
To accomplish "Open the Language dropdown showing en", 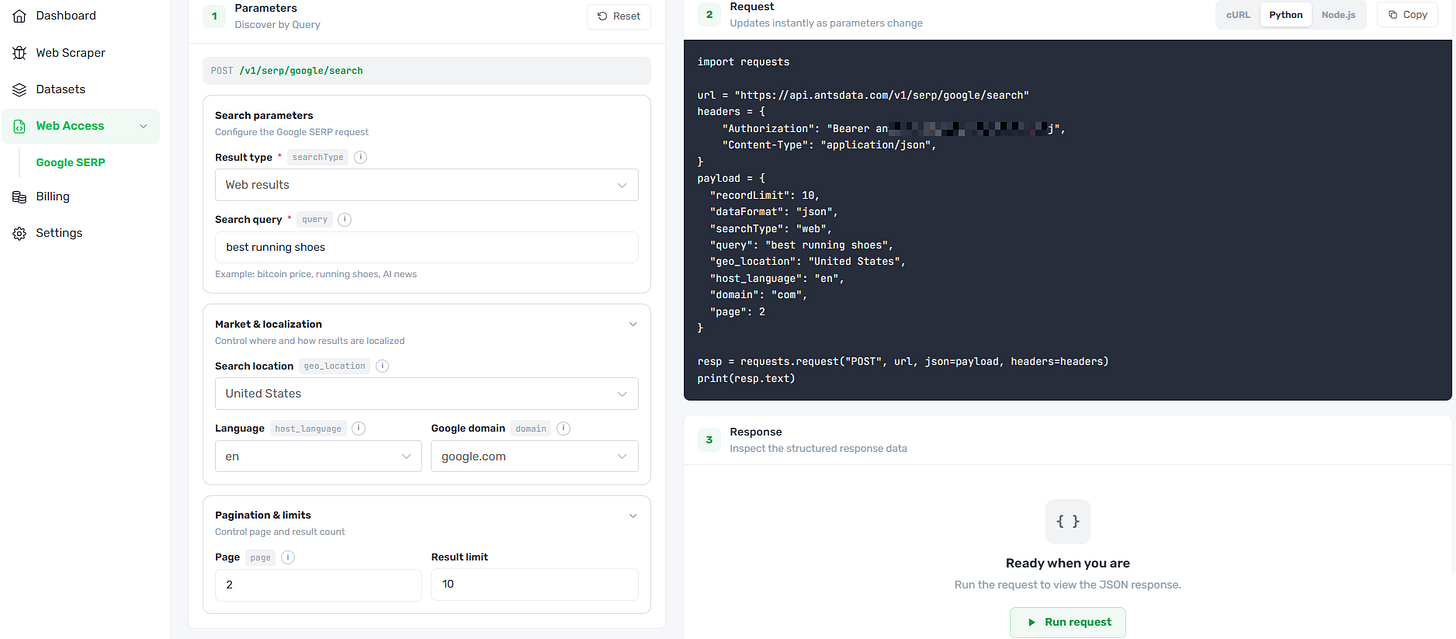I will 318,456.
